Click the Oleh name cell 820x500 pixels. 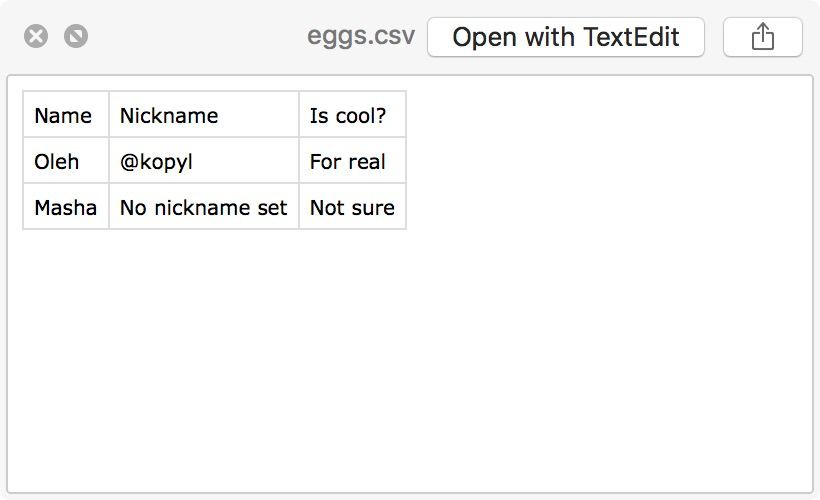66,161
